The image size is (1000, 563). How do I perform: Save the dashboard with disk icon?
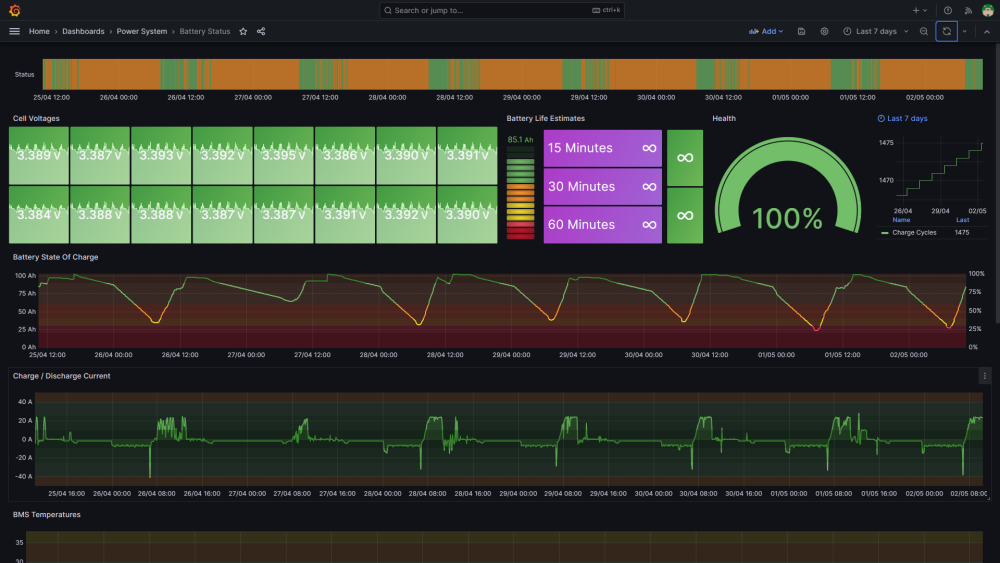point(801,31)
